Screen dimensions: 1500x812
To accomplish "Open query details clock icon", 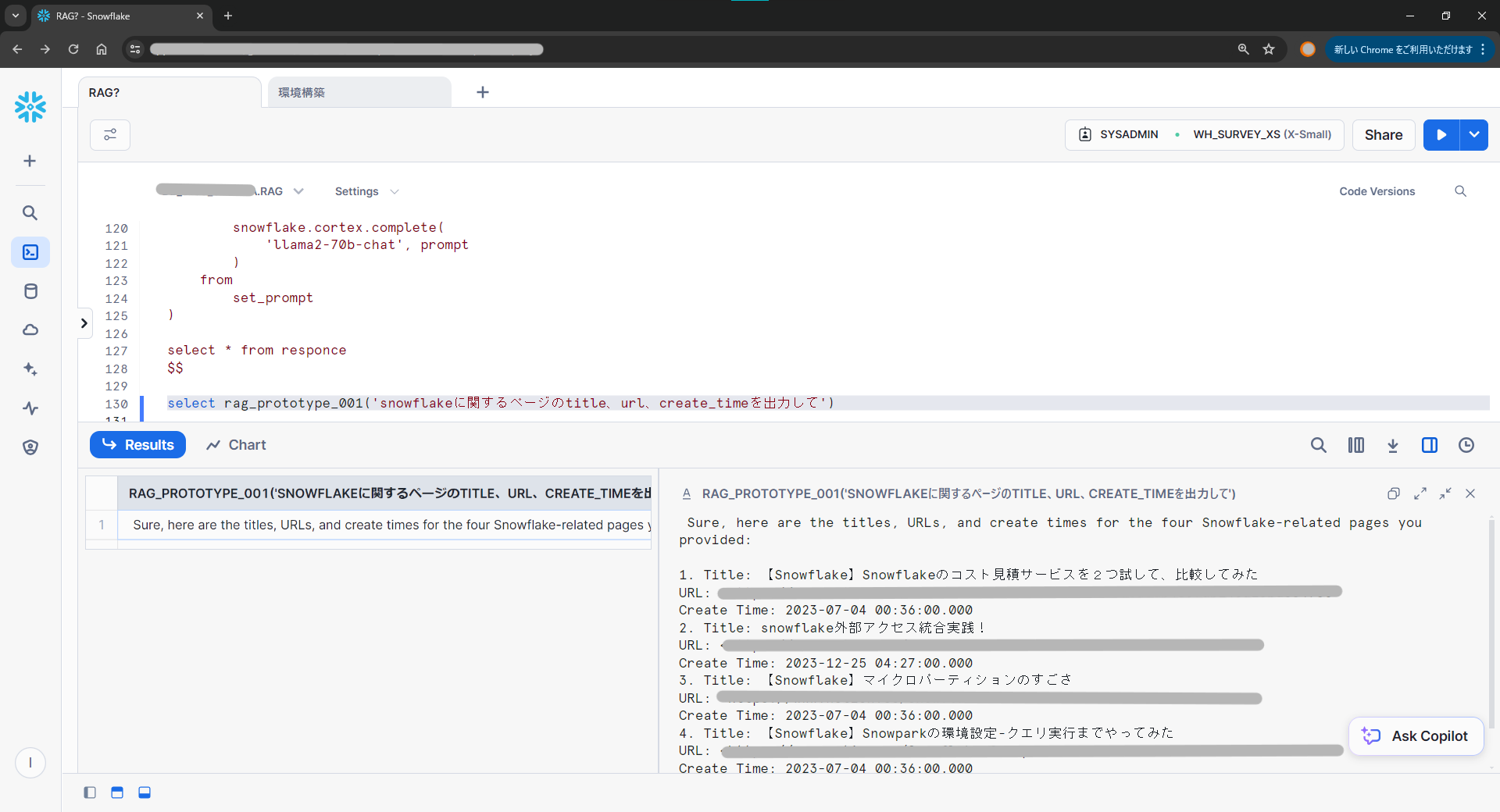I will pos(1466,445).
